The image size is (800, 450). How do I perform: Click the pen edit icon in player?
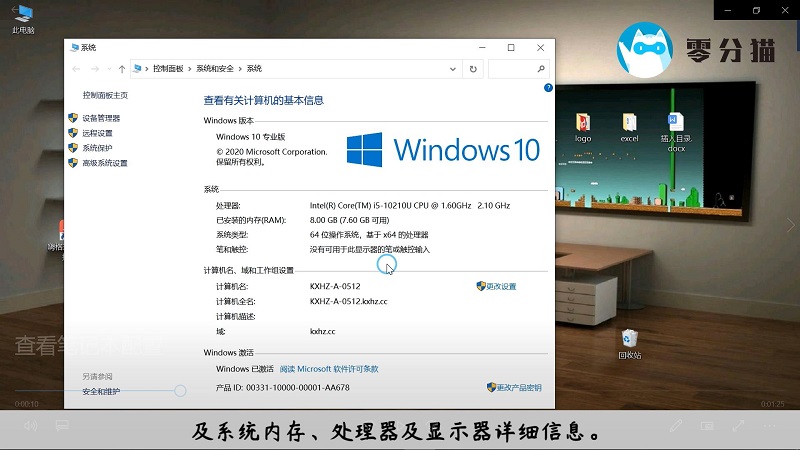point(676,426)
